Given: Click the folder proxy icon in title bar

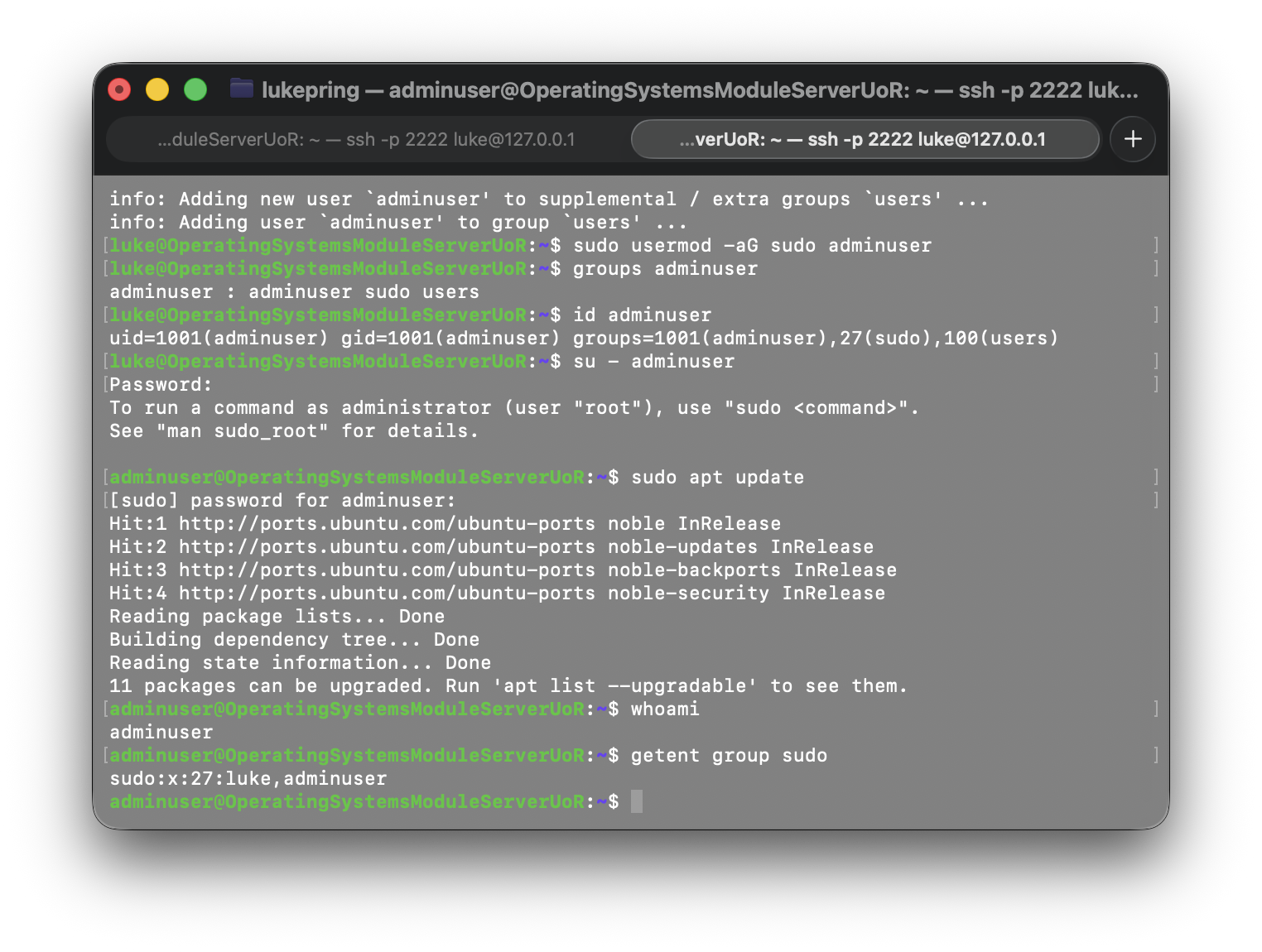Looking at the screenshot, I should click(x=242, y=89).
